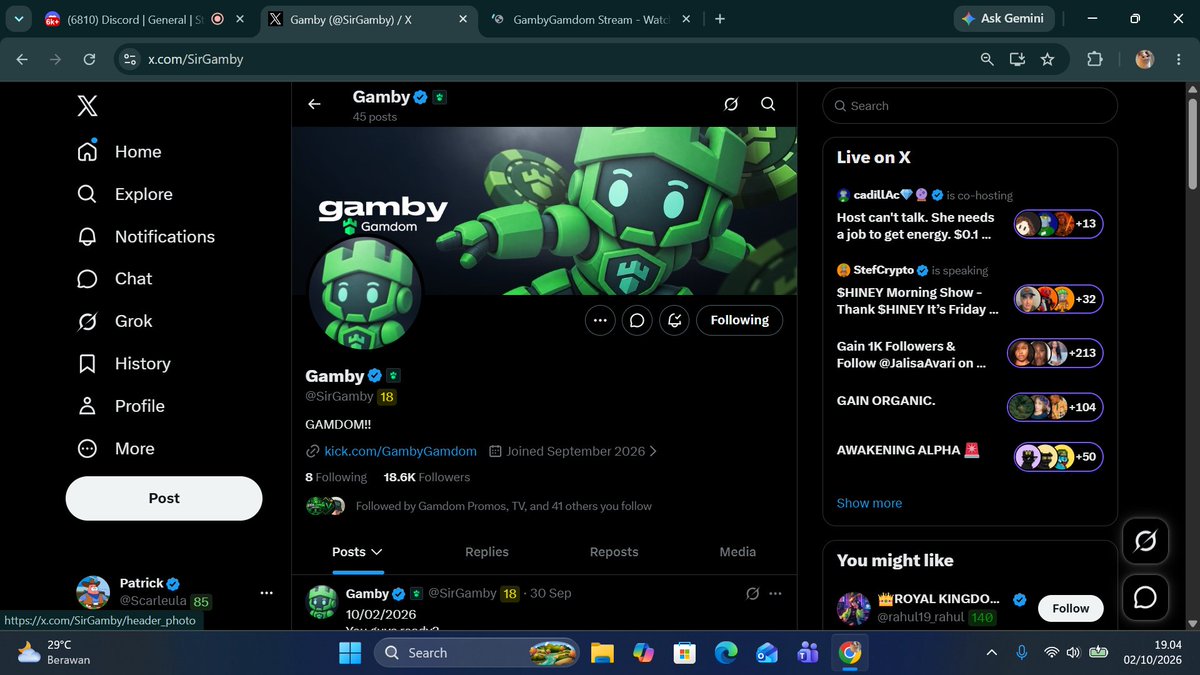Go back using the profile header arrow
Image resolution: width=1200 pixels, height=675 pixels.
pos(314,104)
